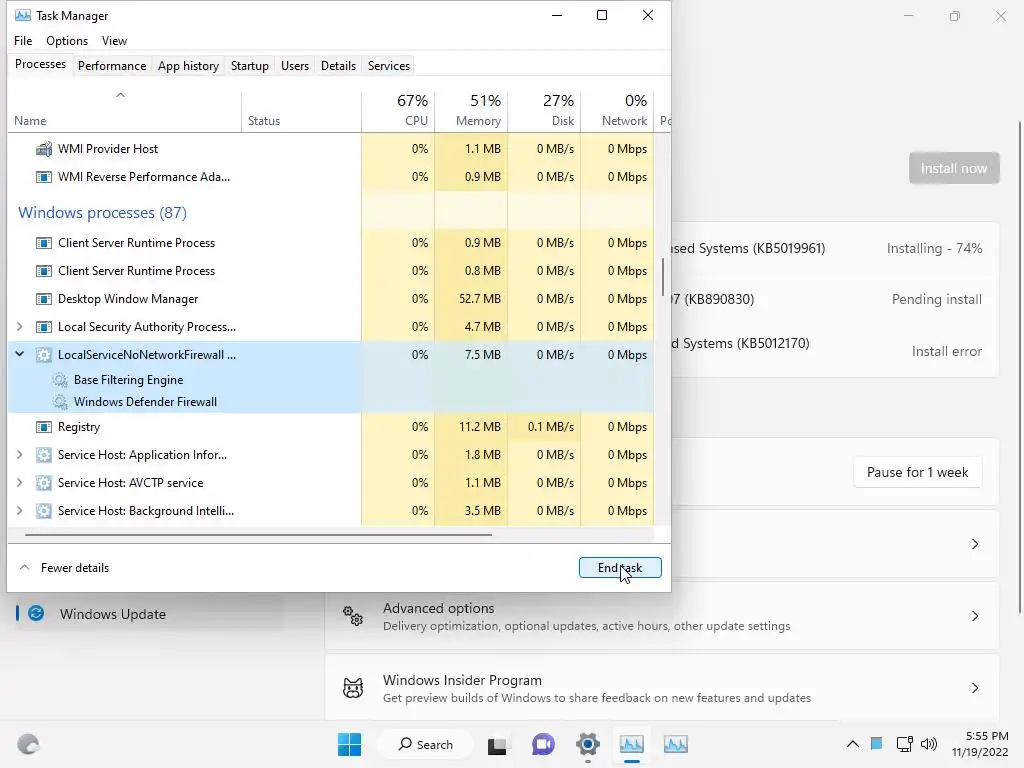Click the WMI Provider Host process icon

(x=44, y=149)
